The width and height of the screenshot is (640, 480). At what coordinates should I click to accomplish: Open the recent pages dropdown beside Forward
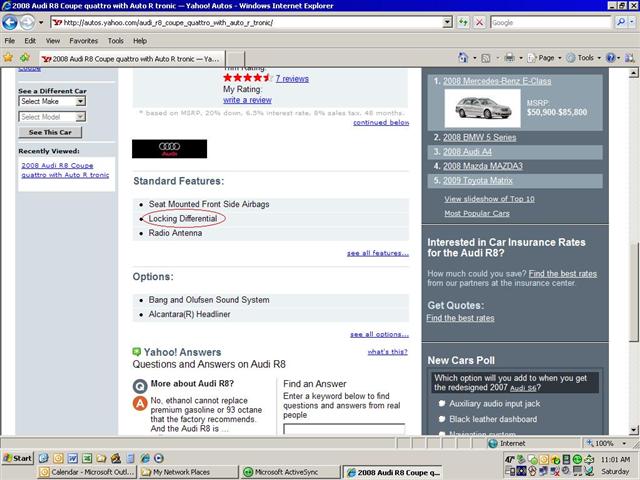click(41, 22)
